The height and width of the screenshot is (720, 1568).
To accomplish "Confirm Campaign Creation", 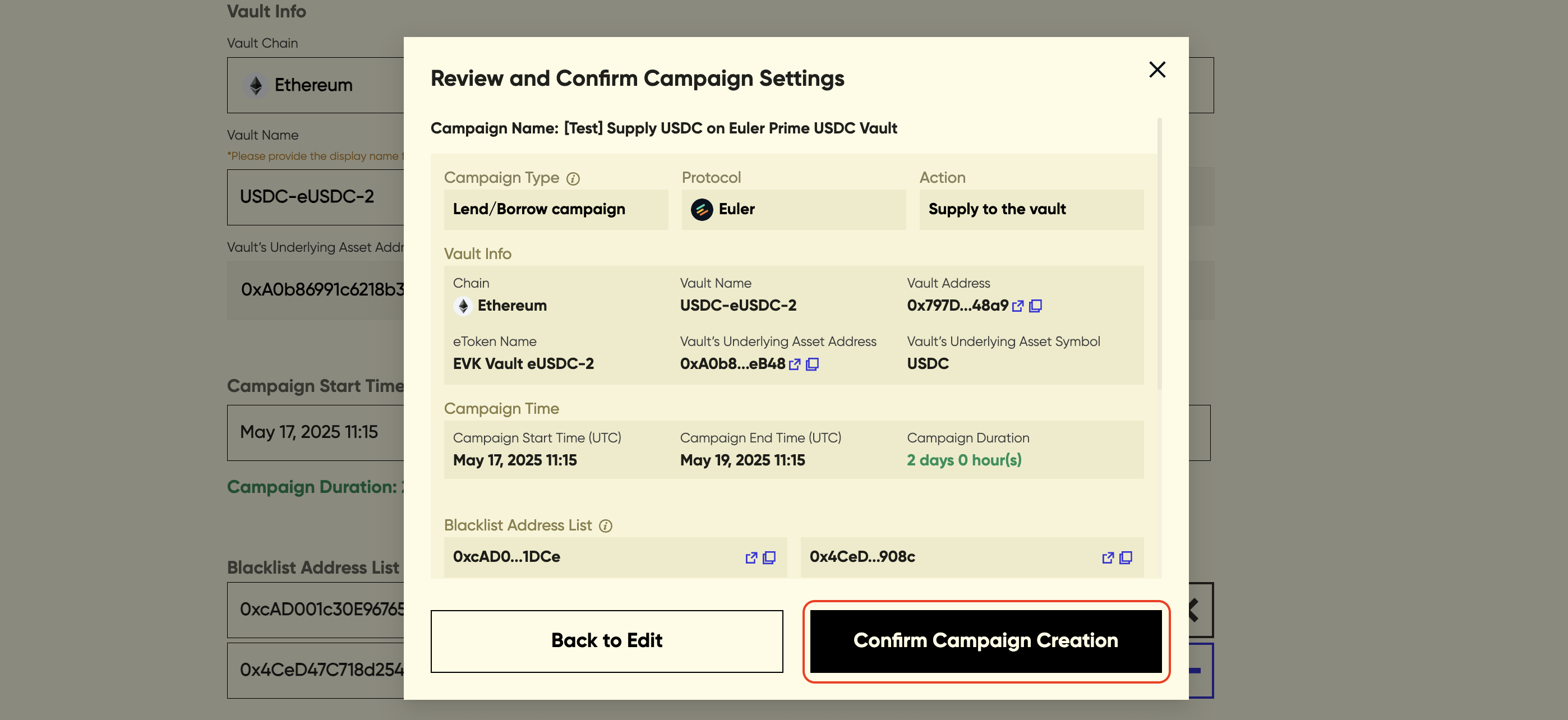I will pos(985,641).
